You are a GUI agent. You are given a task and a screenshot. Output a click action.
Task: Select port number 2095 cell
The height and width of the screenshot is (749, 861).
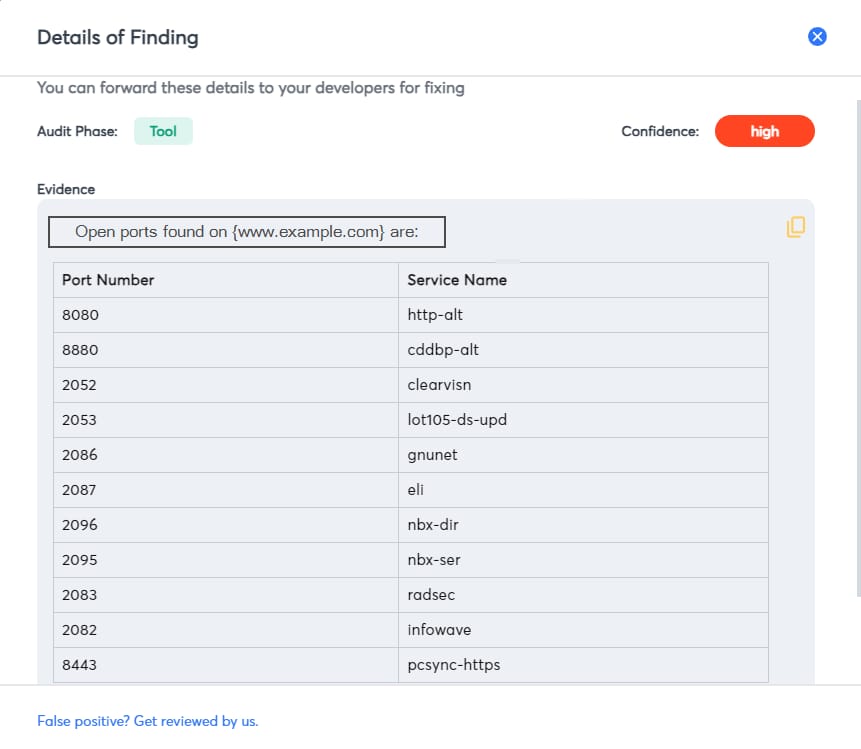[226, 560]
